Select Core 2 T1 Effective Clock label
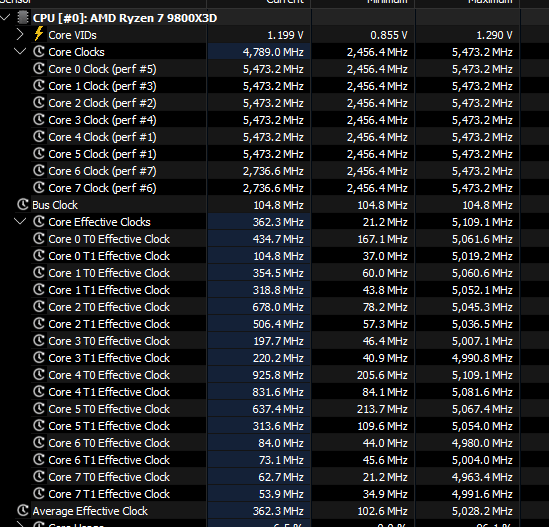 pos(109,324)
